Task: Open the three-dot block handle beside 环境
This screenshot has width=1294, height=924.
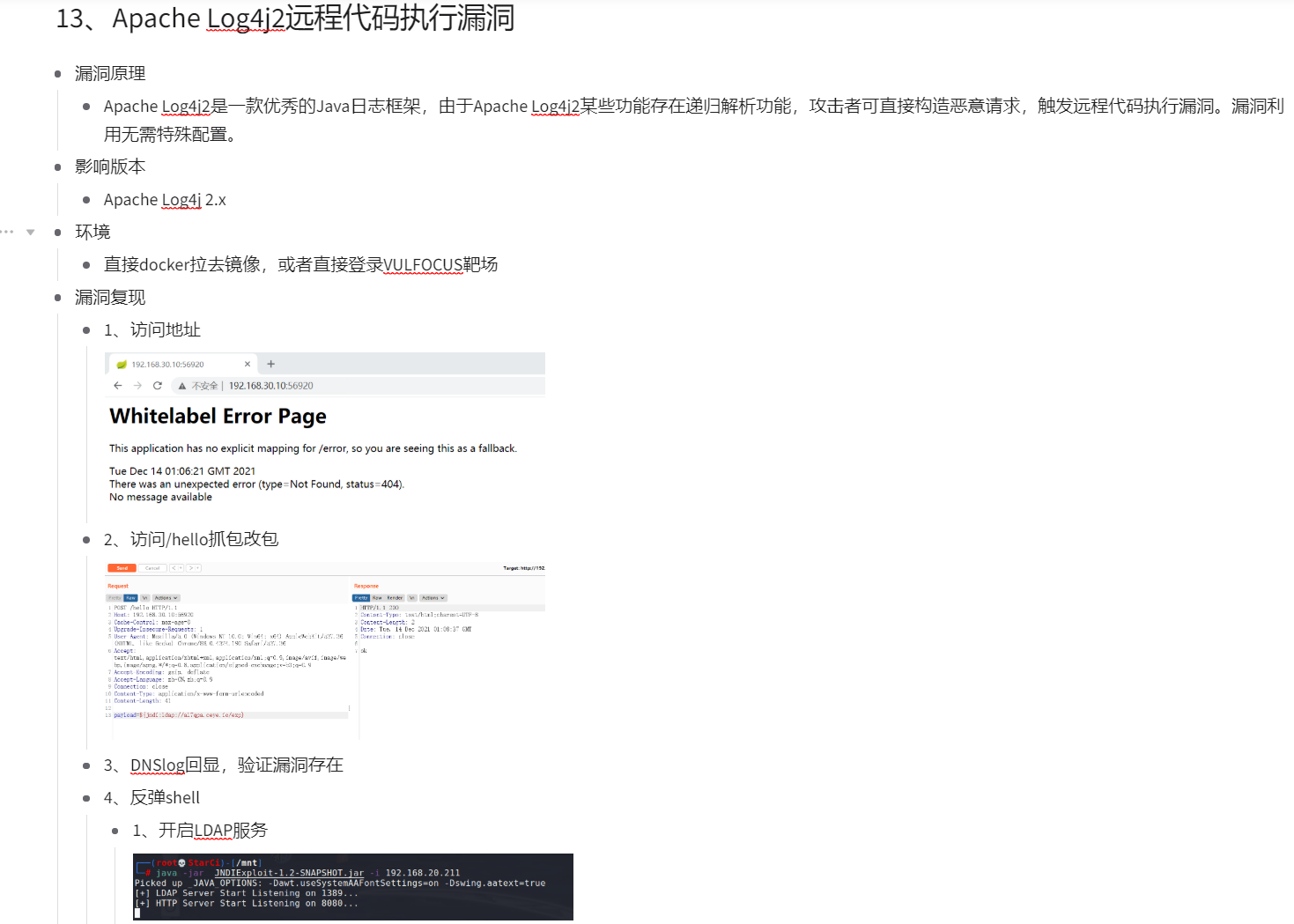Action: (7, 232)
